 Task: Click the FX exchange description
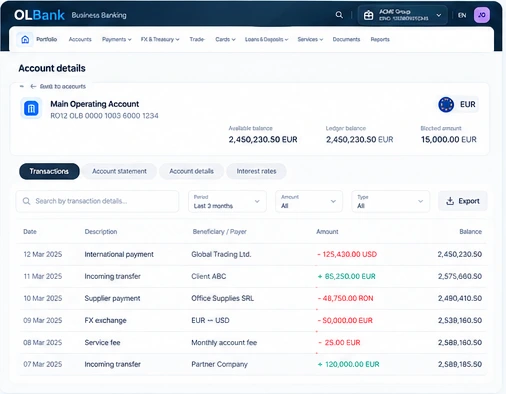coord(105,320)
